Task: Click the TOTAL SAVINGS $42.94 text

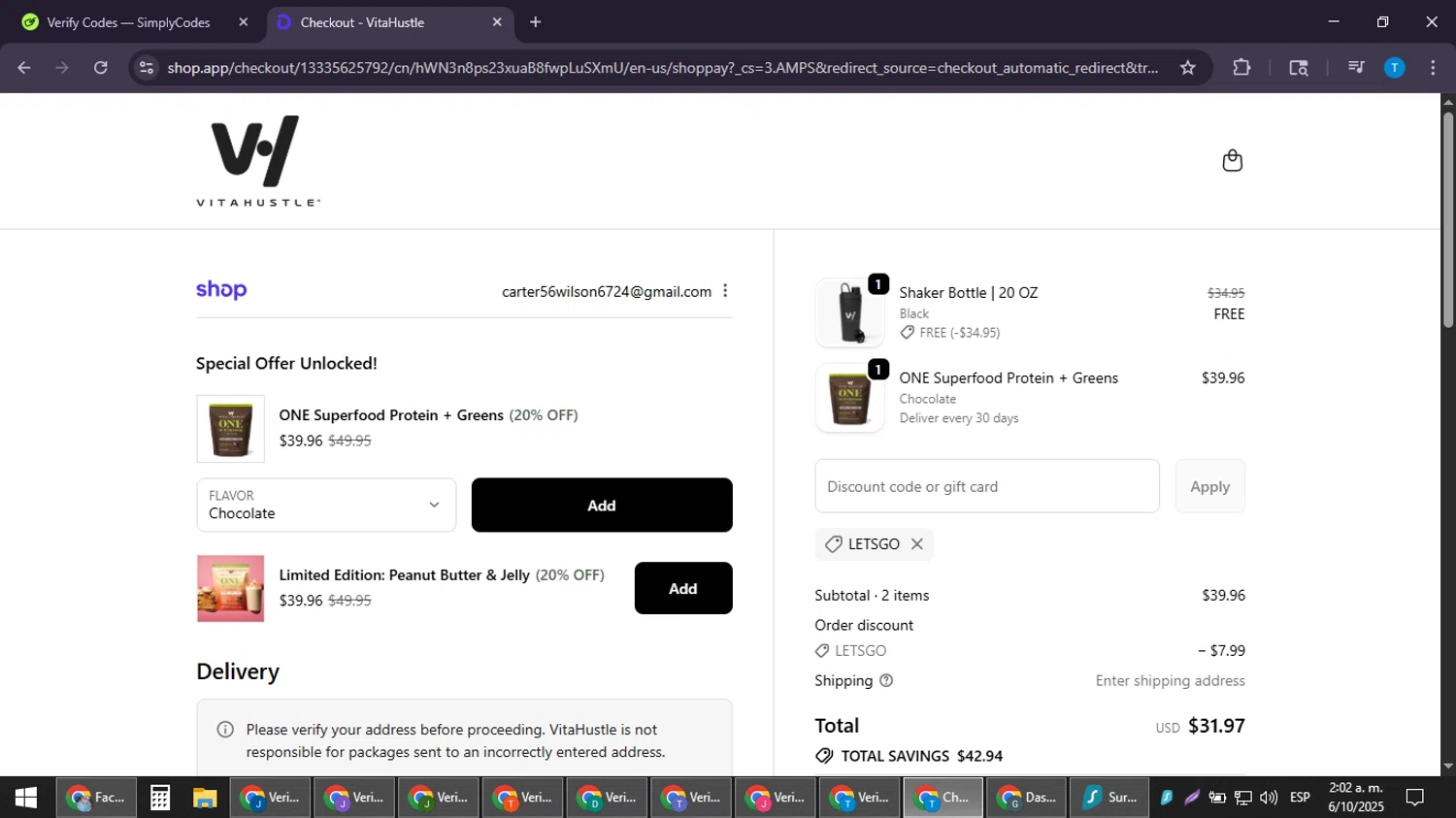Action: (x=921, y=756)
